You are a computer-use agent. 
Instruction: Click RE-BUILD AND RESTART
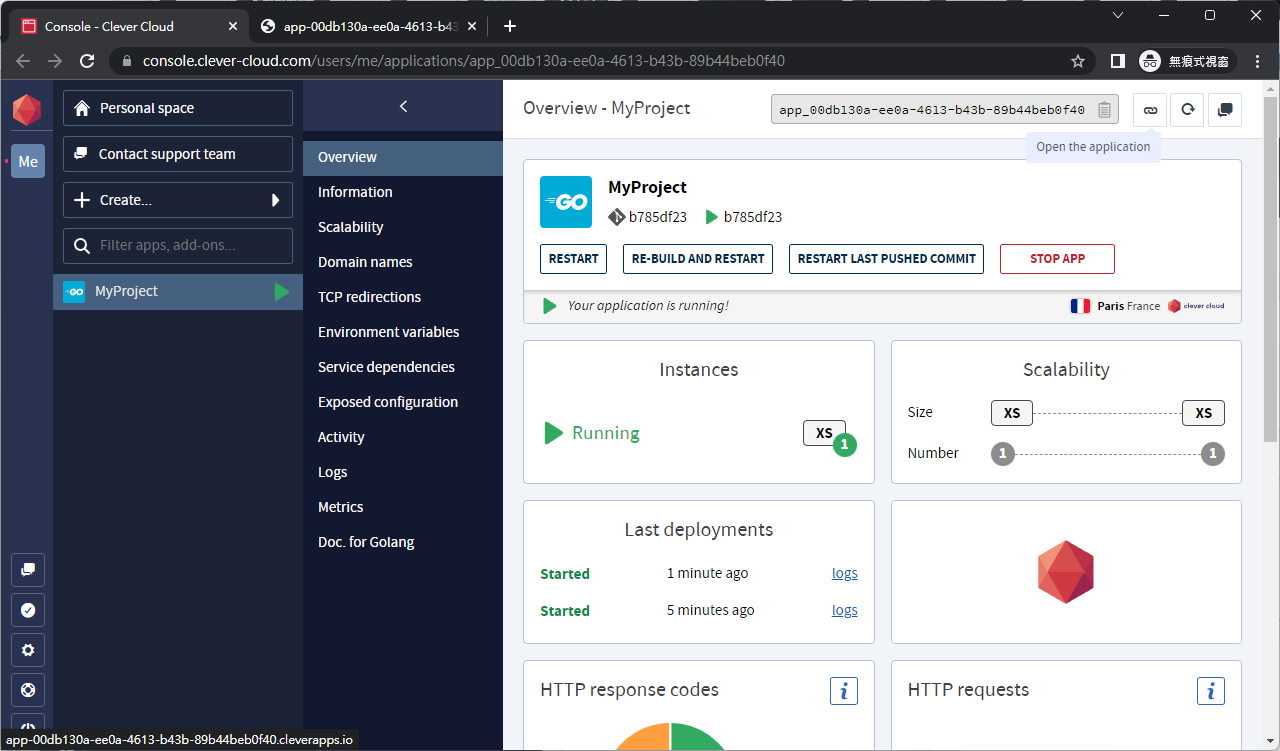point(698,259)
